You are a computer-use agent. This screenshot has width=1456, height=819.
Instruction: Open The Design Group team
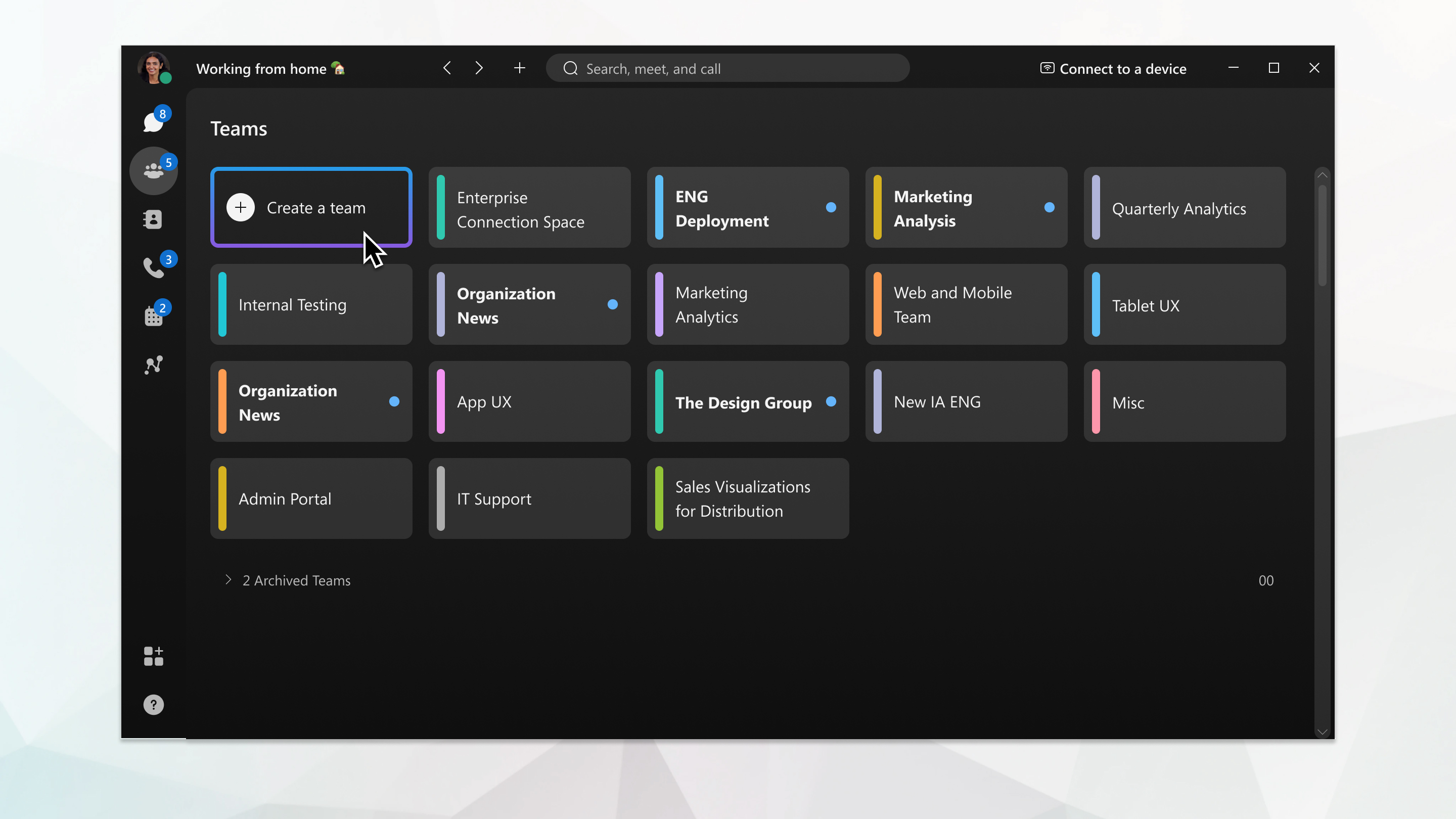click(748, 401)
